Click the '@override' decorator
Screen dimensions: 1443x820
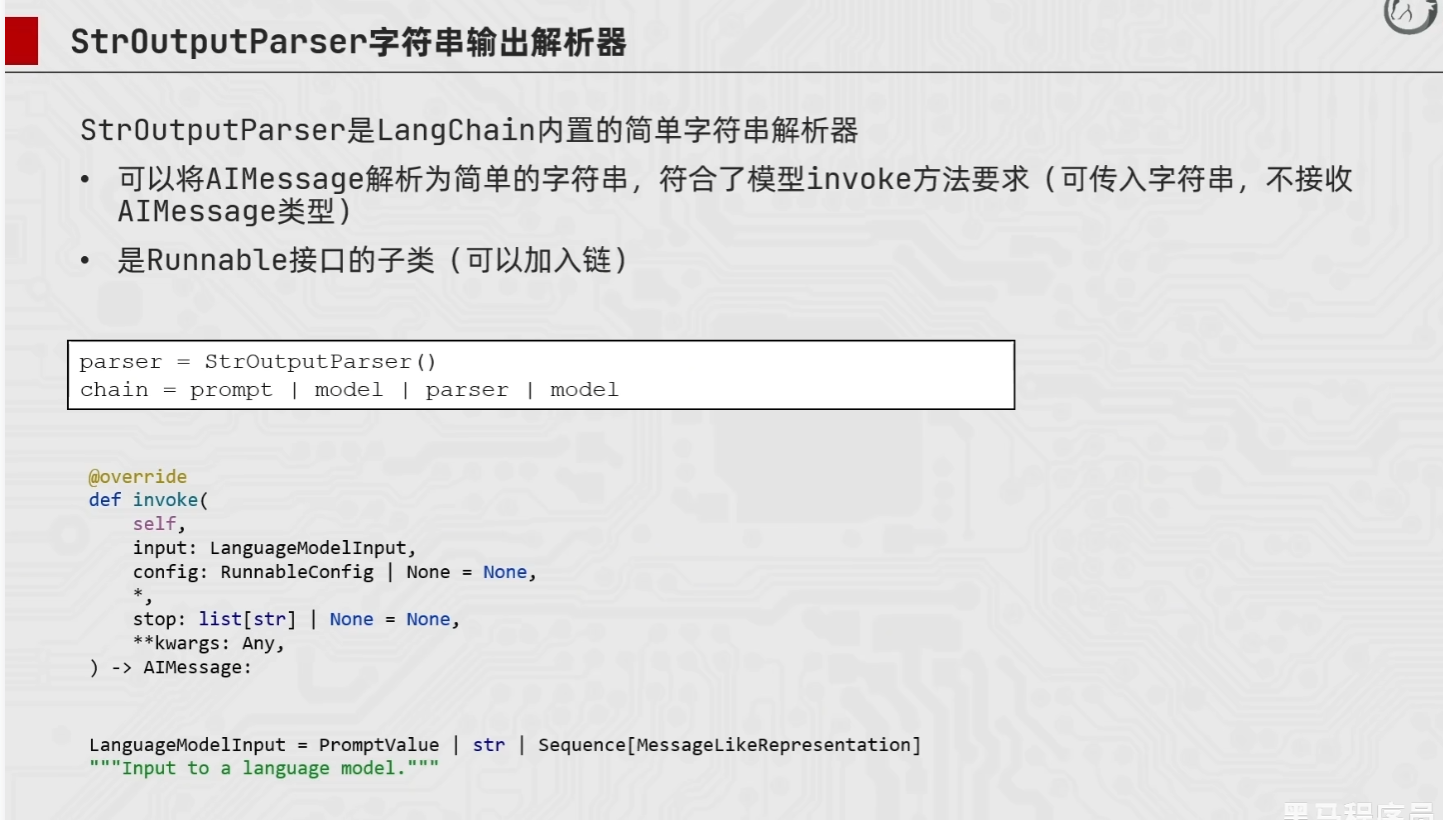pyautogui.click(x=138, y=477)
